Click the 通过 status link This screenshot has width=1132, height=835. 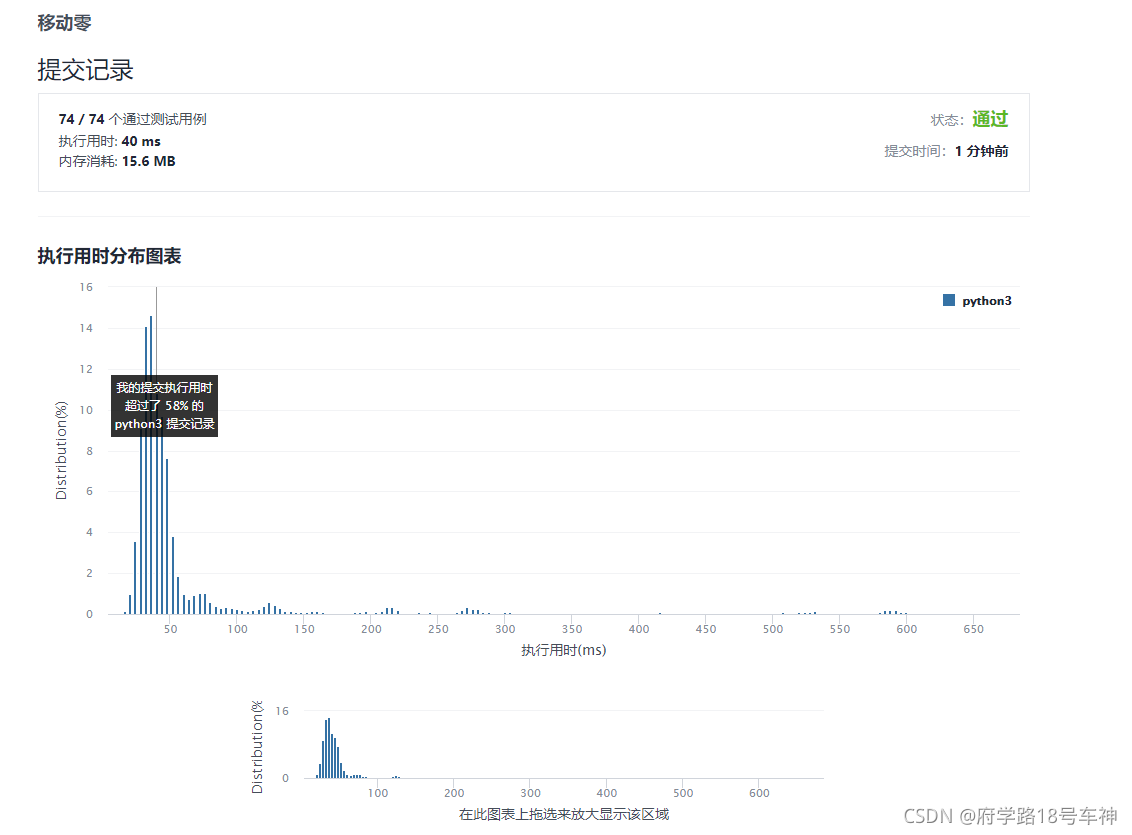(990, 119)
